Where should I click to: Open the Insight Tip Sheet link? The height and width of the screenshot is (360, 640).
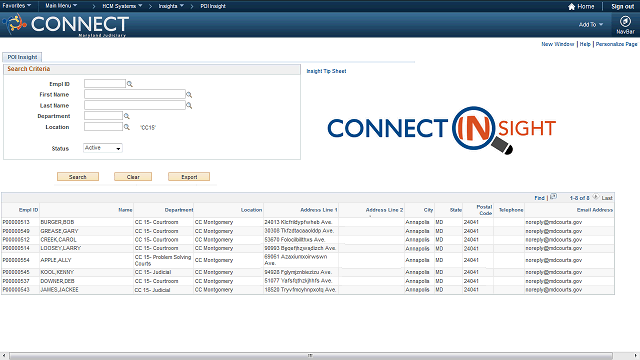click(x=326, y=71)
